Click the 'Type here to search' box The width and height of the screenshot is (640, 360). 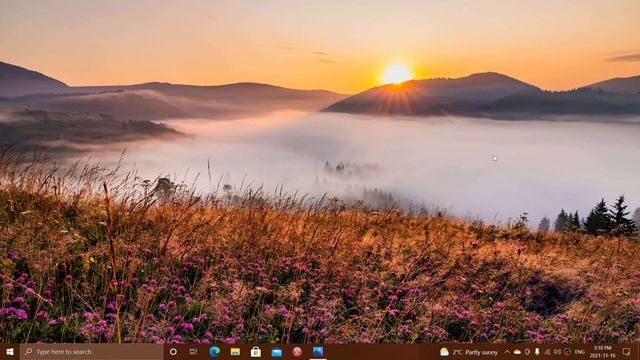click(91, 351)
